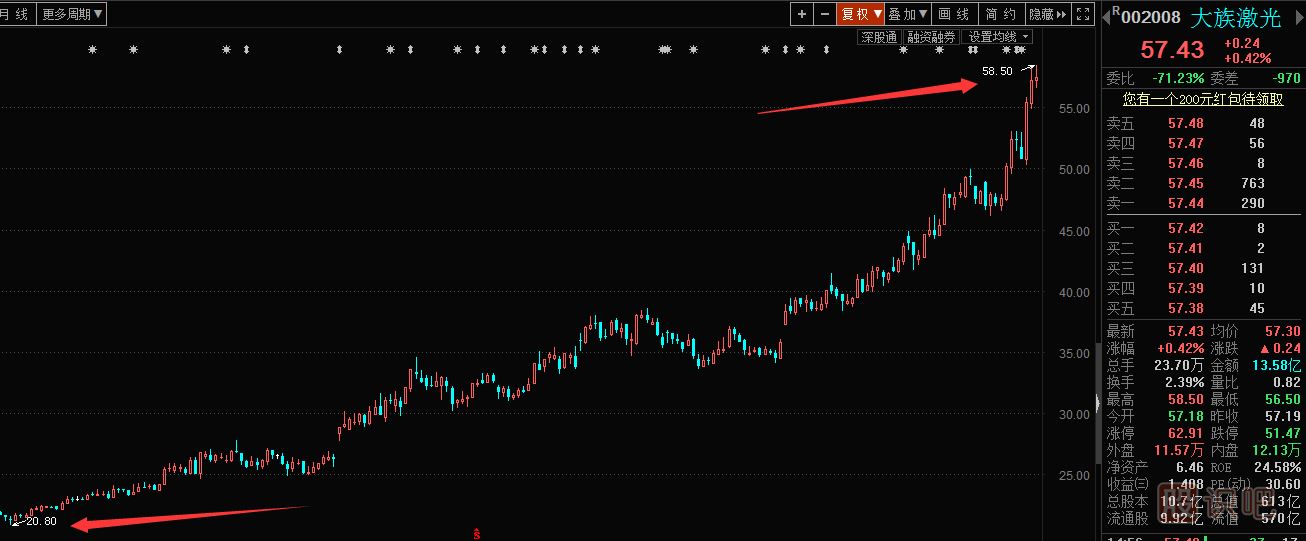
Task: Toggle 简约 simplified view mode
Action: (1000, 14)
